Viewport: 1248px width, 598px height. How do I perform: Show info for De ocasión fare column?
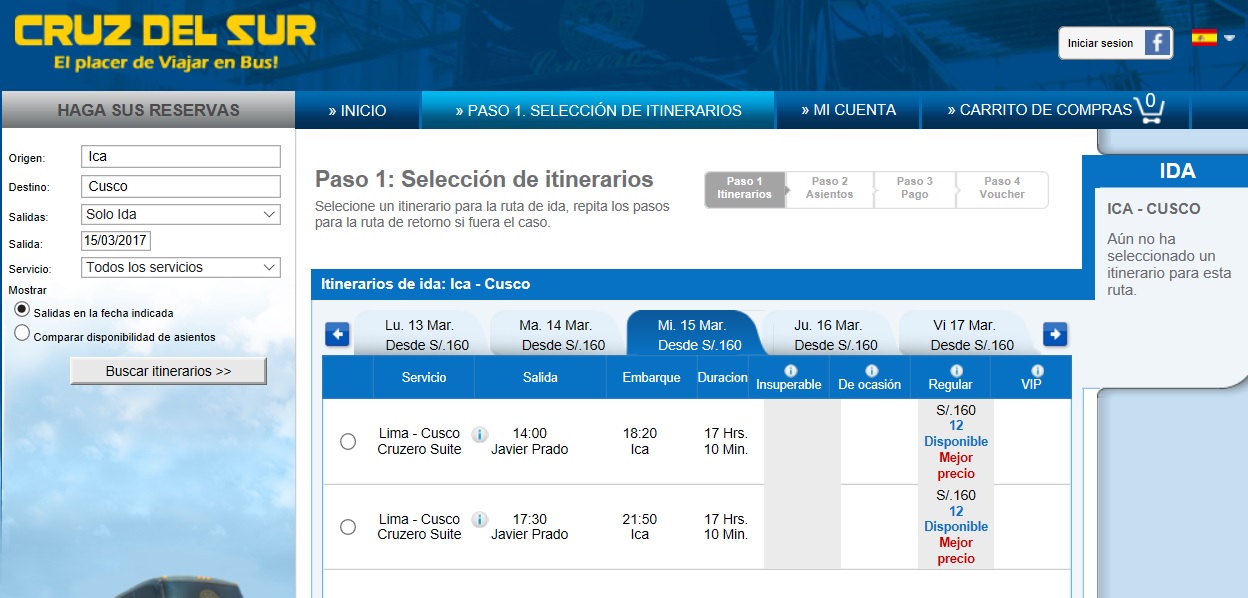(870, 371)
